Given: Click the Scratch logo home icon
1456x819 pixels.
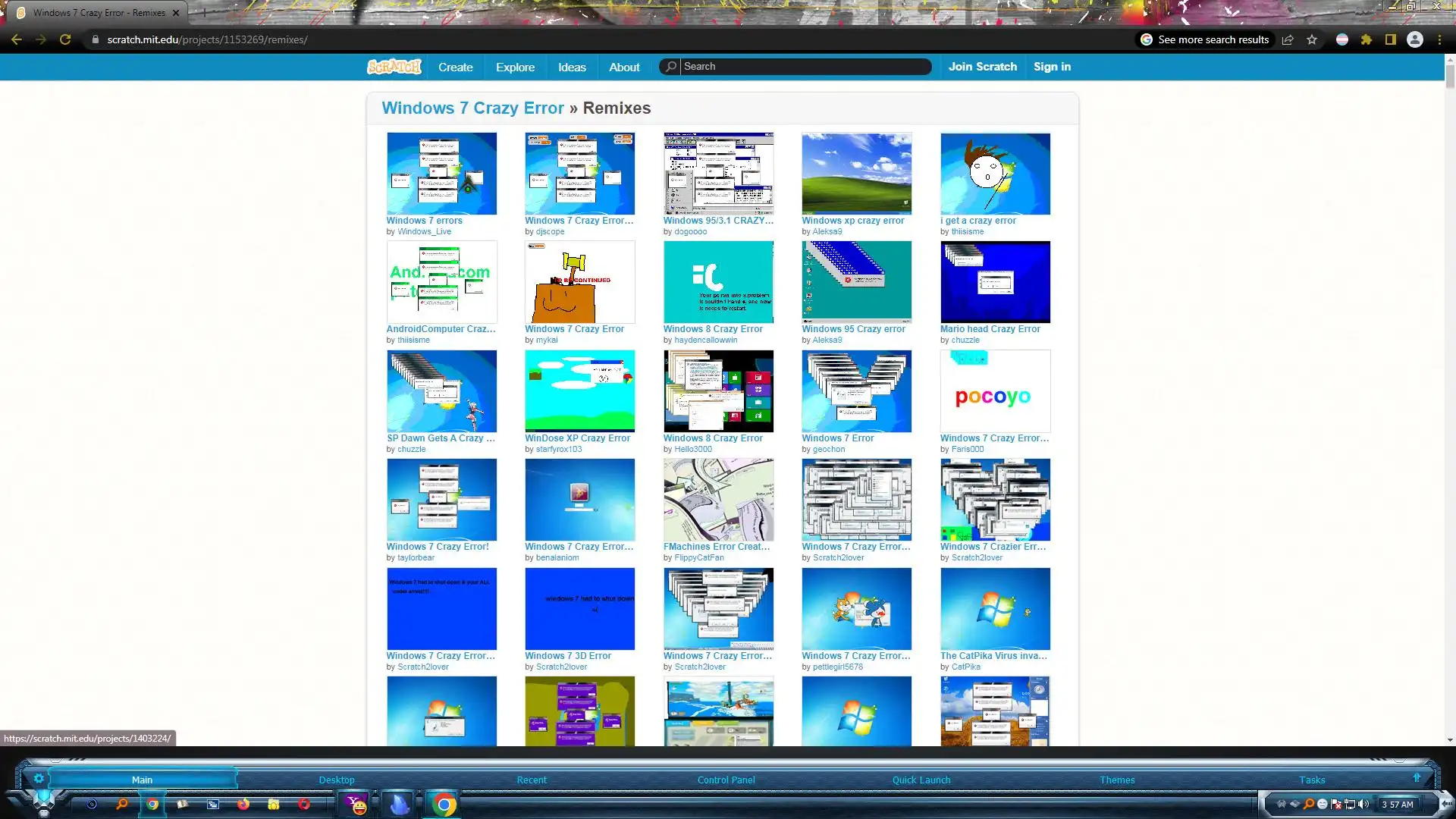Looking at the screenshot, I should 394,67.
